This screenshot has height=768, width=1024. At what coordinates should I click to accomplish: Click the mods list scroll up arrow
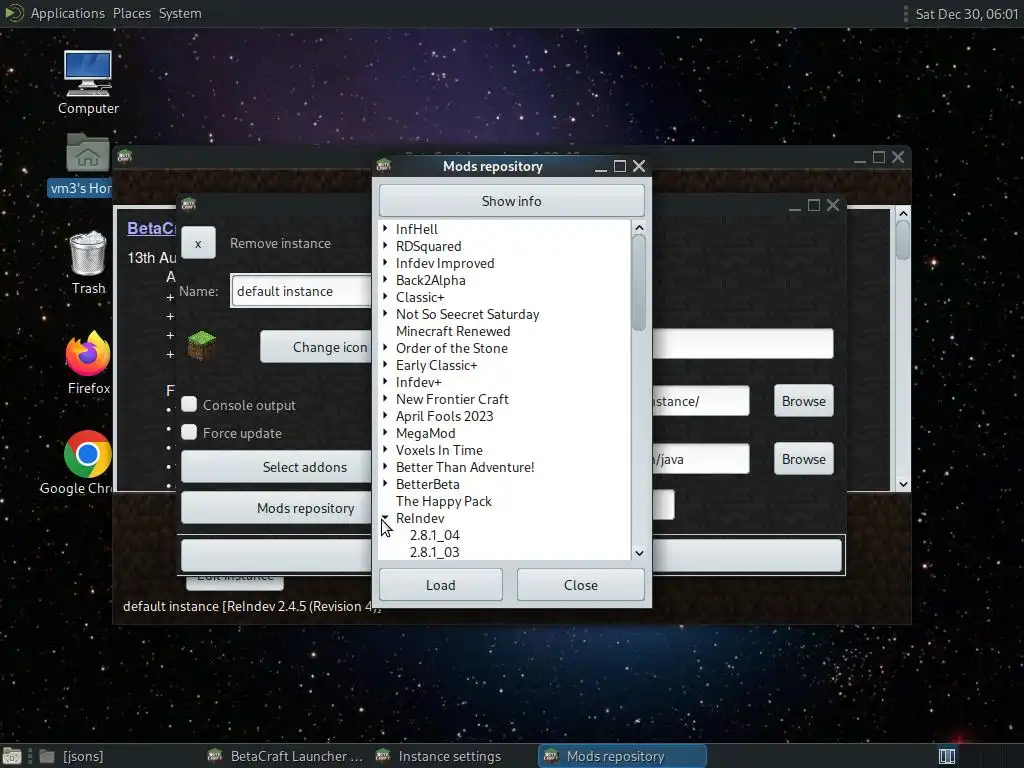[x=639, y=228]
